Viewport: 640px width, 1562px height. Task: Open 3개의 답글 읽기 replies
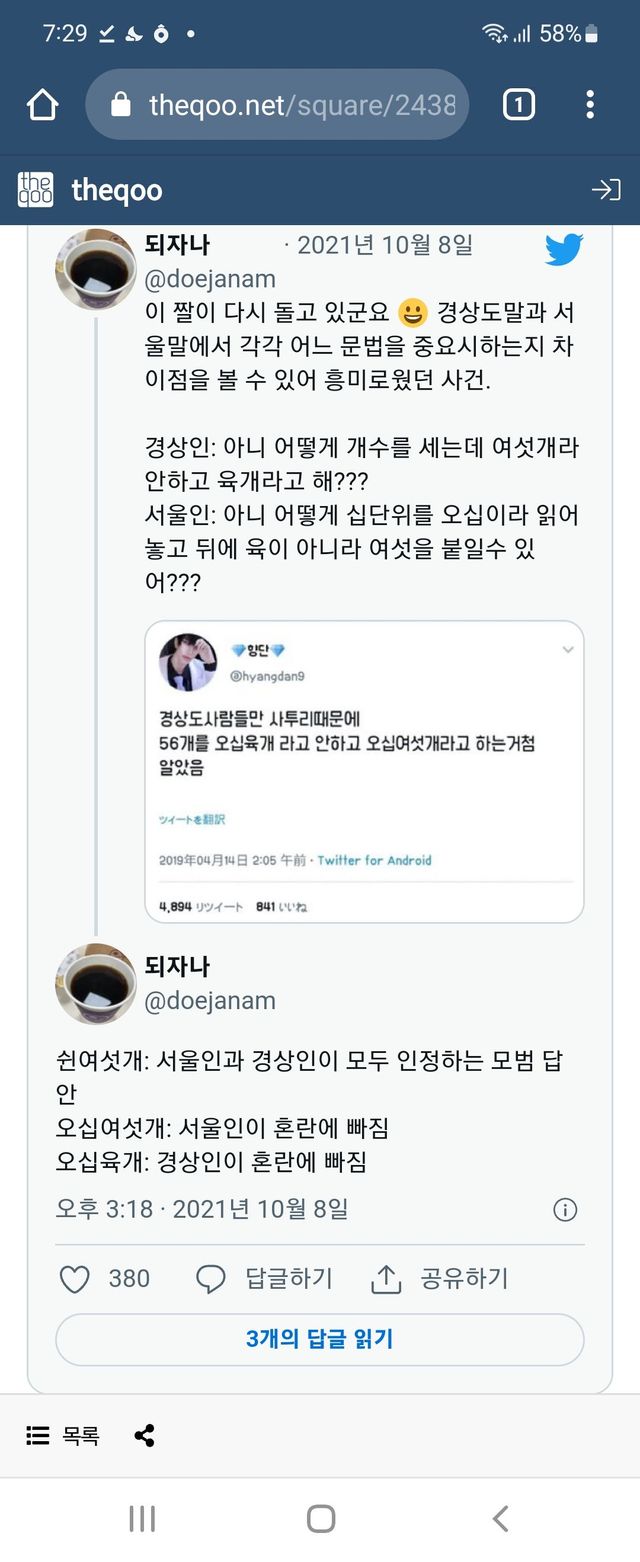pos(319,1339)
